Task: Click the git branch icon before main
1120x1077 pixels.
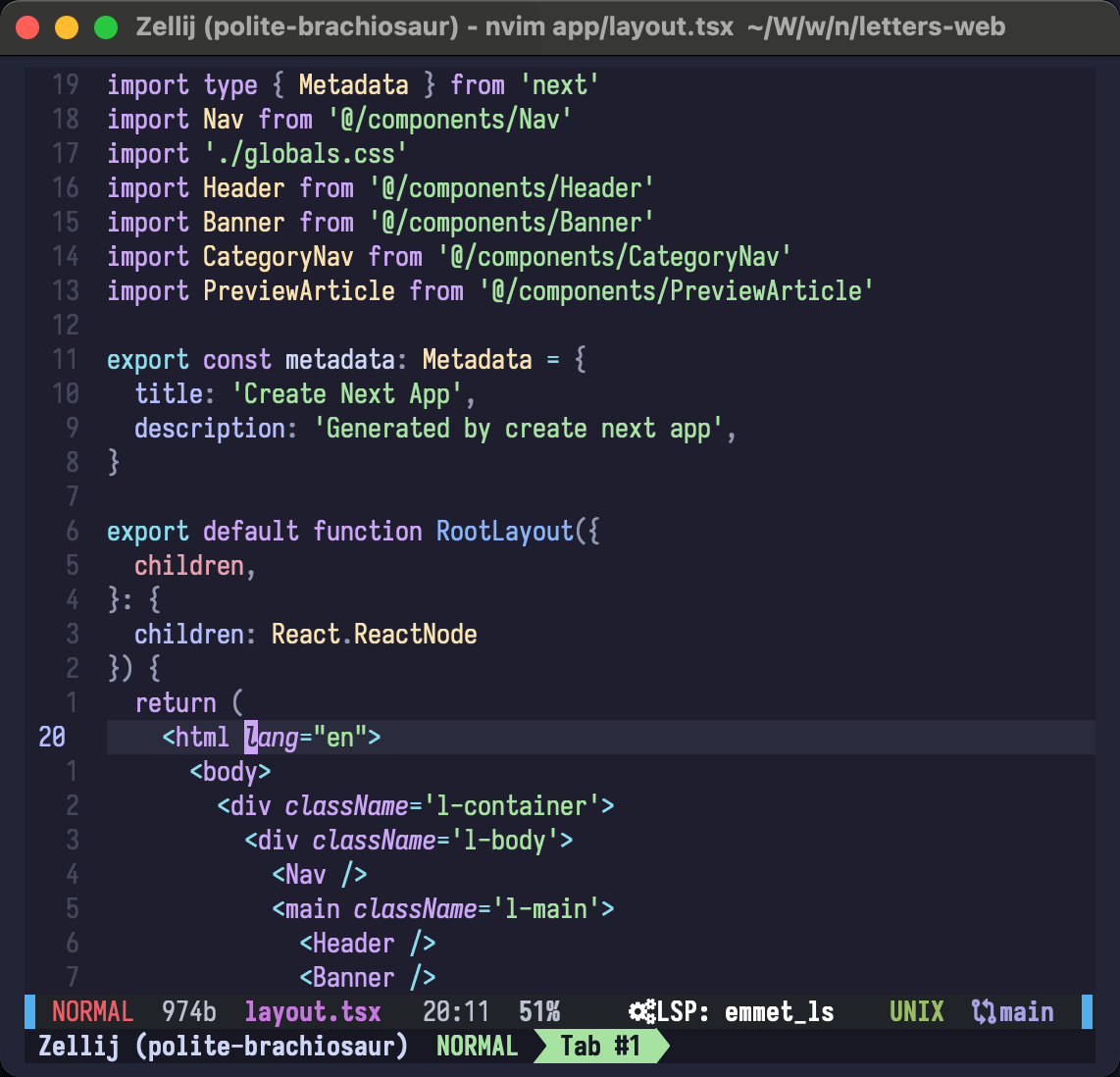Action: [983, 1012]
